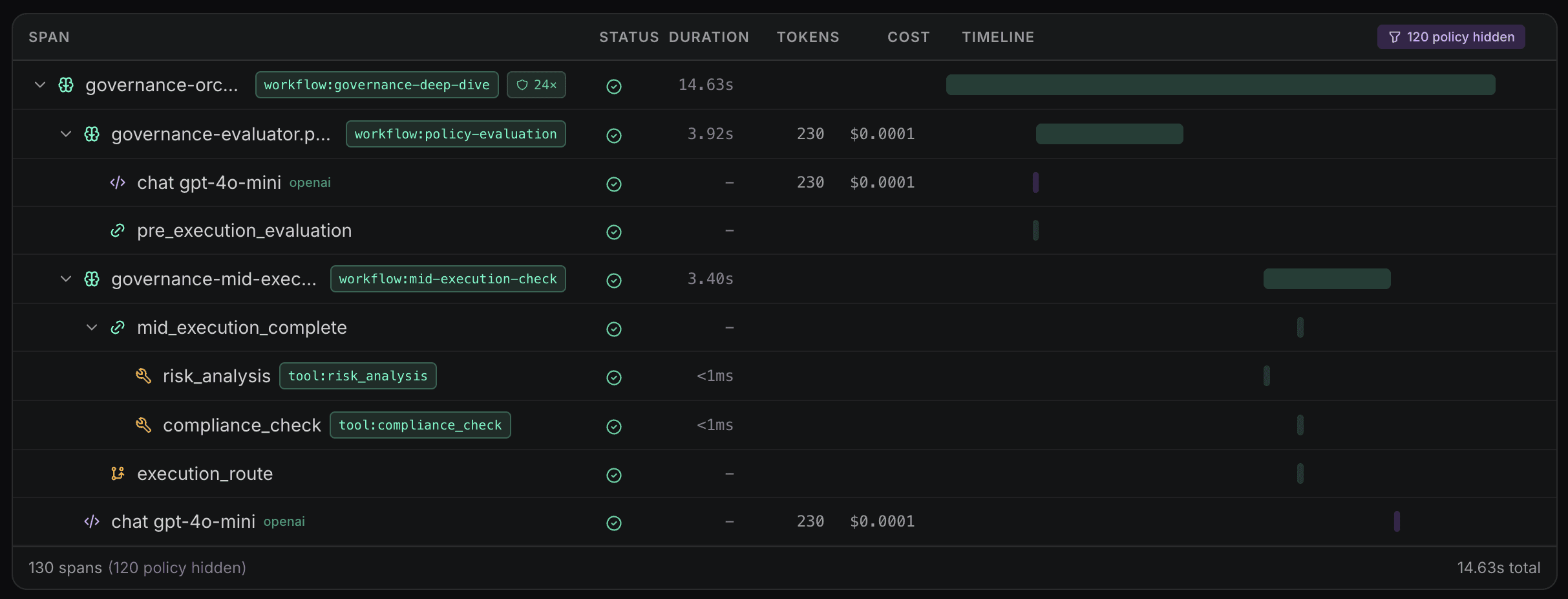The image size is (1568, 599).
Task: Click the chain link icon for pre_execution_evaluation
Action: (x=118, y=230)
